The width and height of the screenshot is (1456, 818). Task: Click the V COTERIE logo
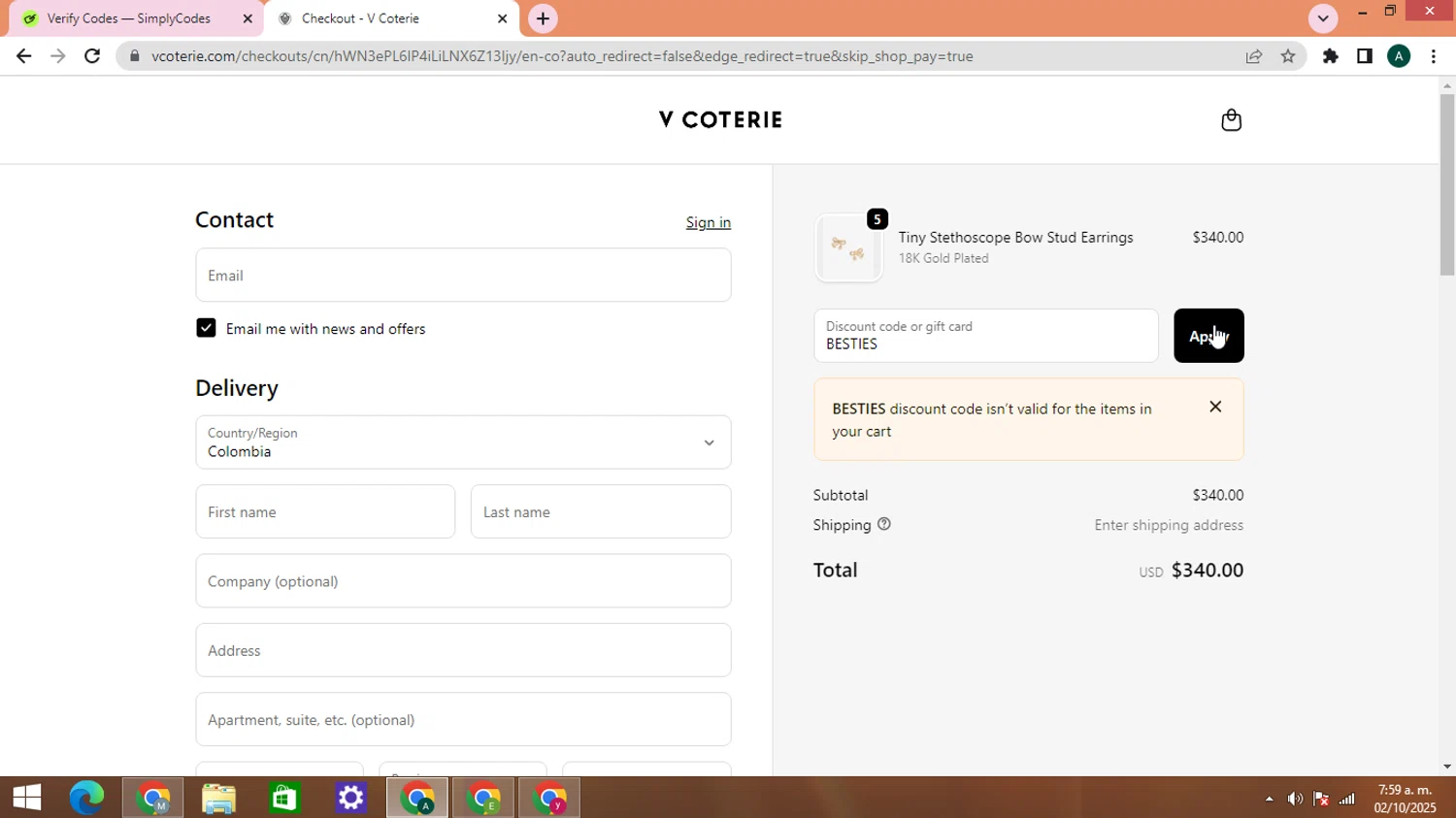[x=720, y=119]
